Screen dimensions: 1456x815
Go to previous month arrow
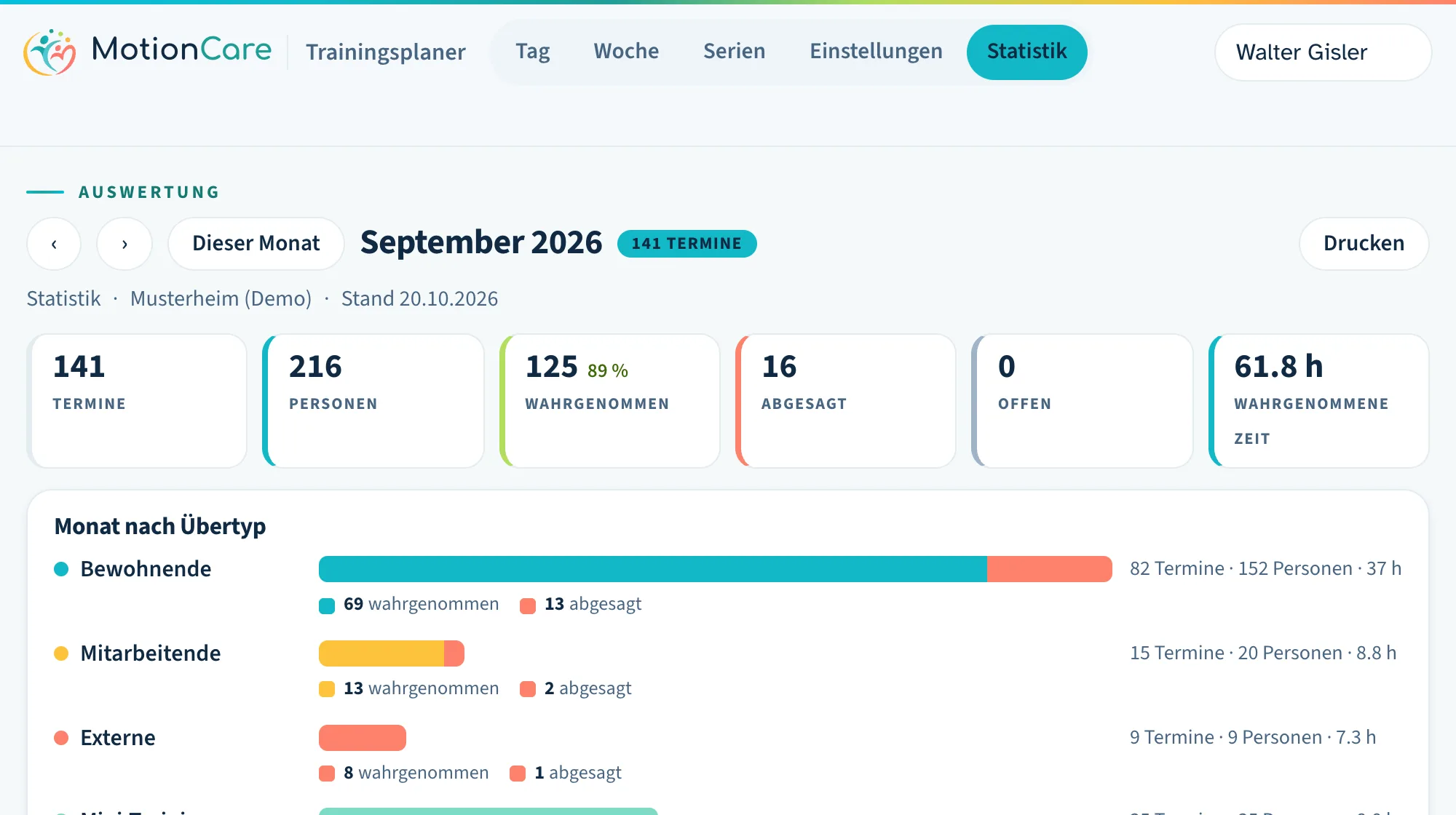tap(54, 244)
